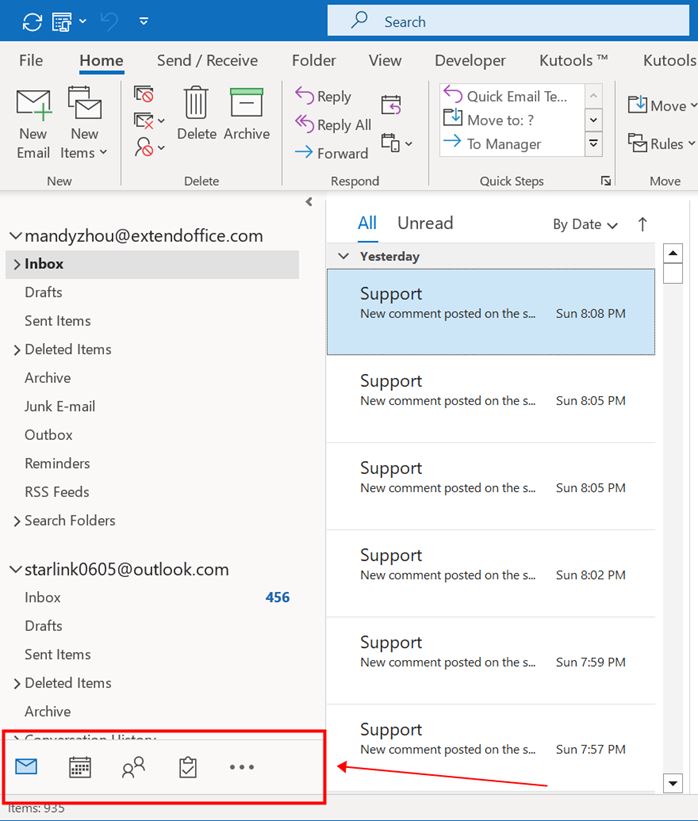Open the Reminders folder
698x821 pixels.
tap(57, 463)
